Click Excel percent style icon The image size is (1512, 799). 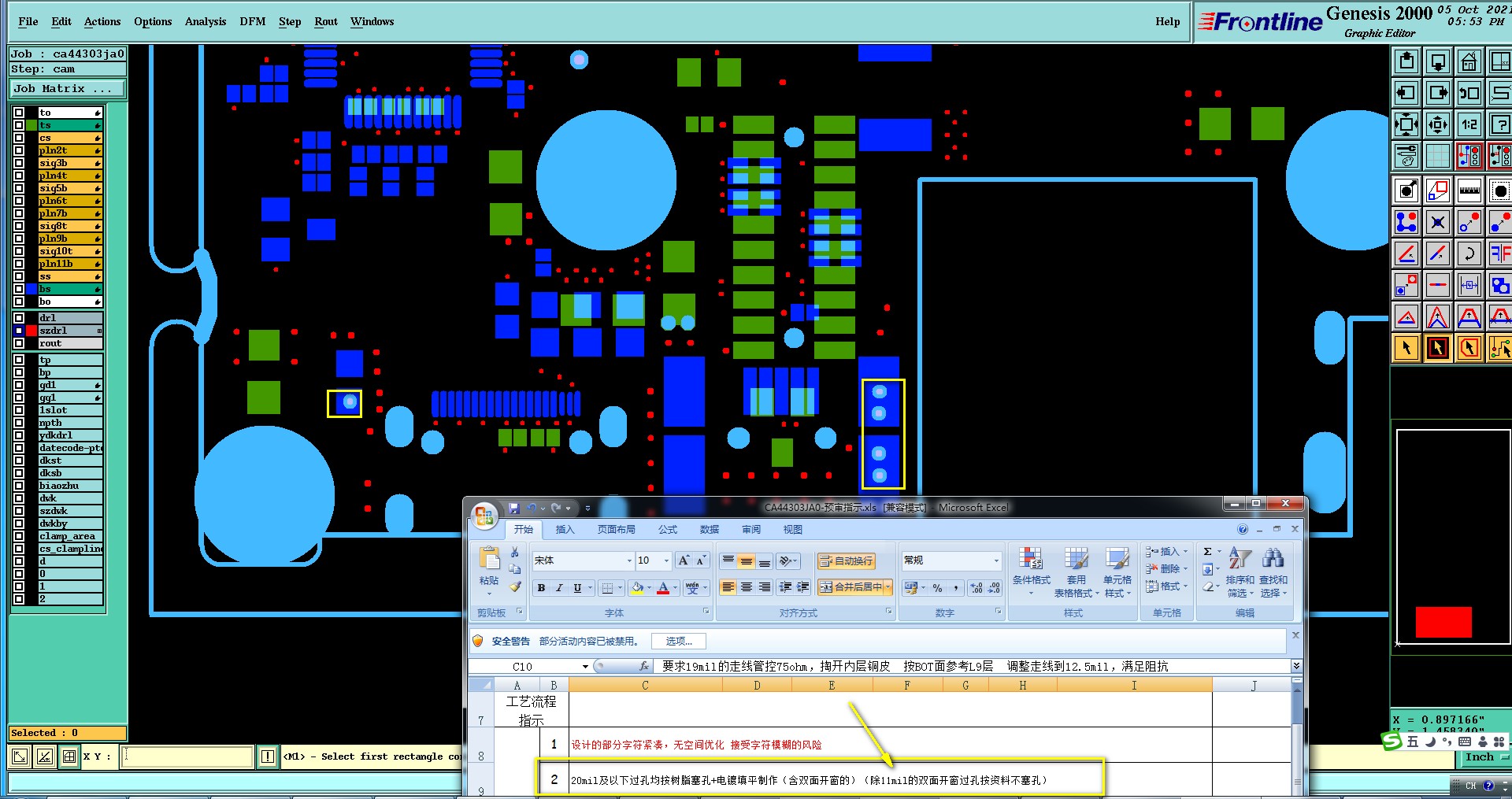[937, 588]
